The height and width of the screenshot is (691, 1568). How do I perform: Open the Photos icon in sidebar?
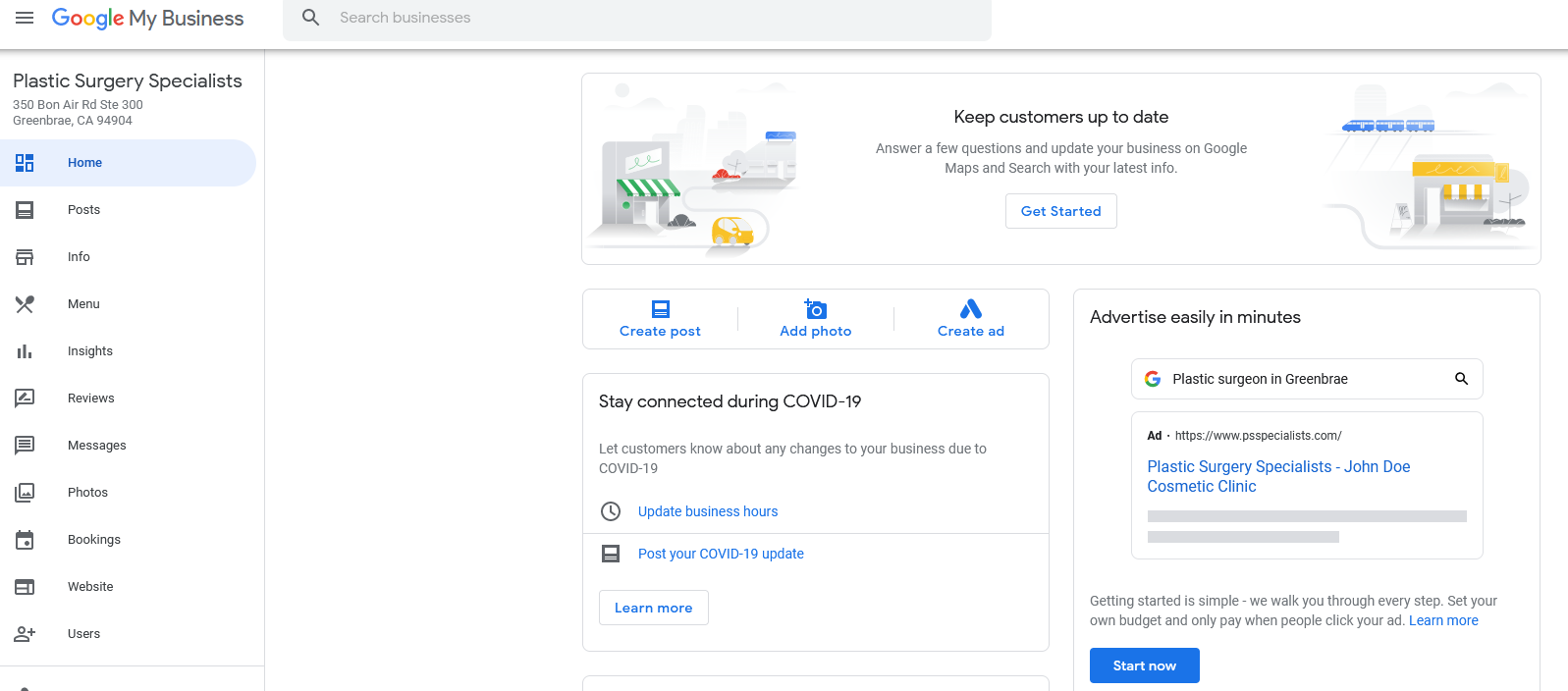[25, 493]
